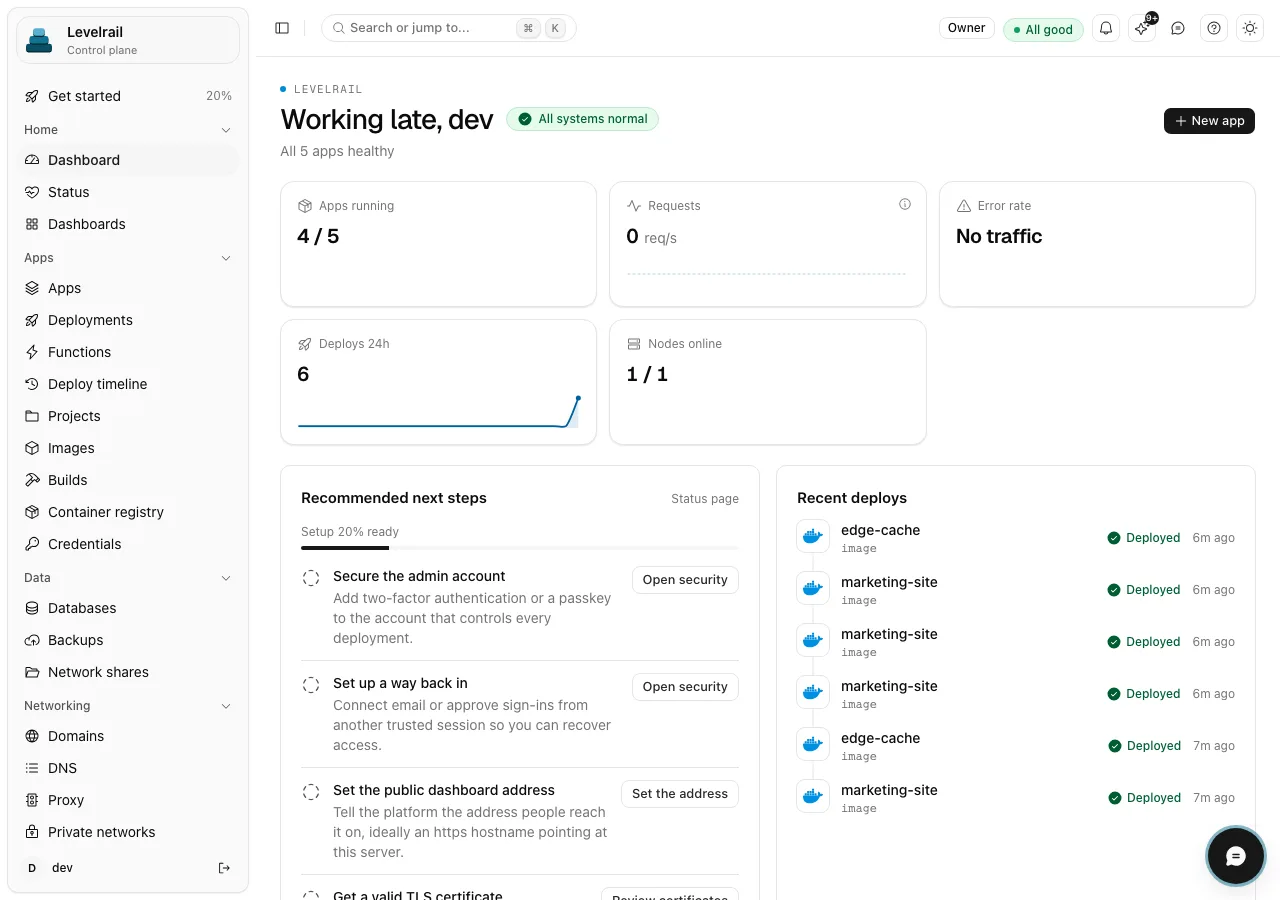Screen dimensions: 1280x900
Task: Open the floating chat widget button
Action: point(1236,856)
